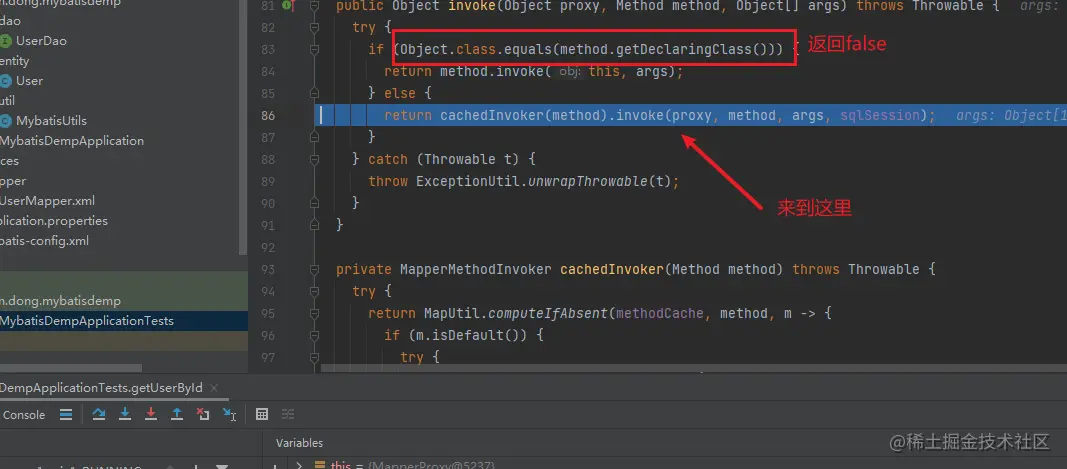The height and width of the screenshot is (469, 1067).
Task: Click method.invoke on line 84
Action: coord(491,71)
